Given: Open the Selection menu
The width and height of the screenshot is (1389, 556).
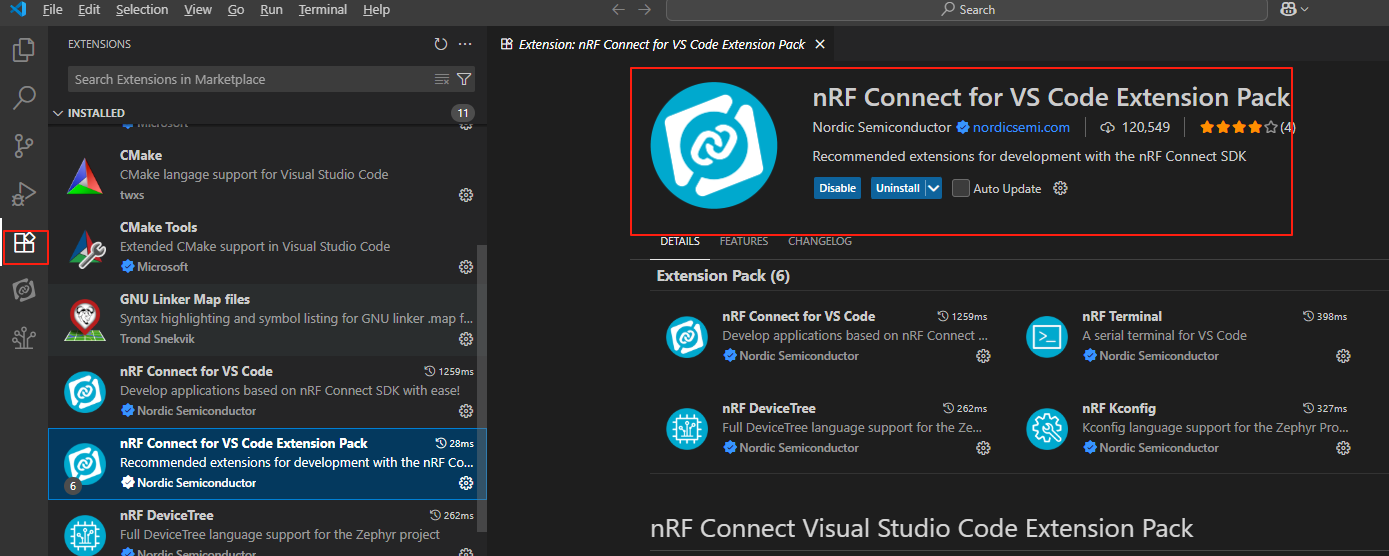Looking at the screenshot, I should [142, 9].
